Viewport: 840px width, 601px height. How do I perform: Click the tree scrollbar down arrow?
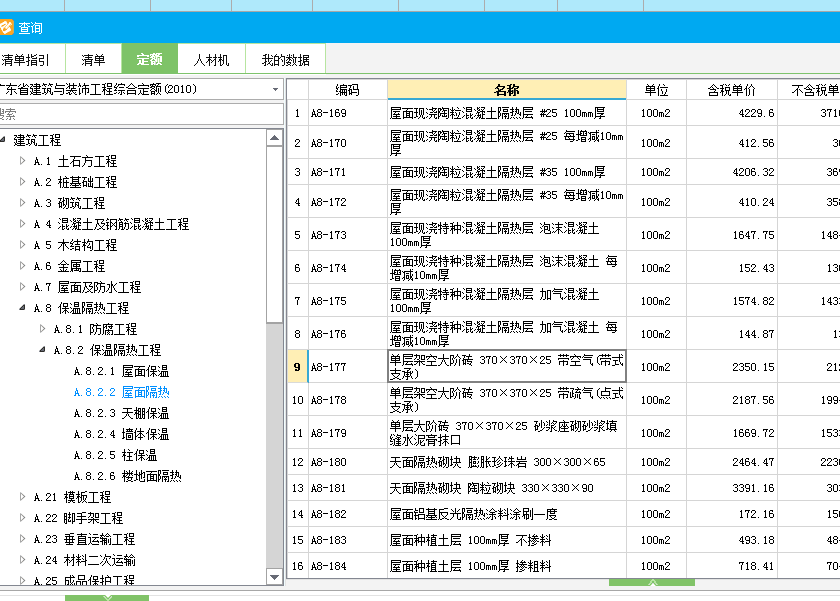click(274, 577)
